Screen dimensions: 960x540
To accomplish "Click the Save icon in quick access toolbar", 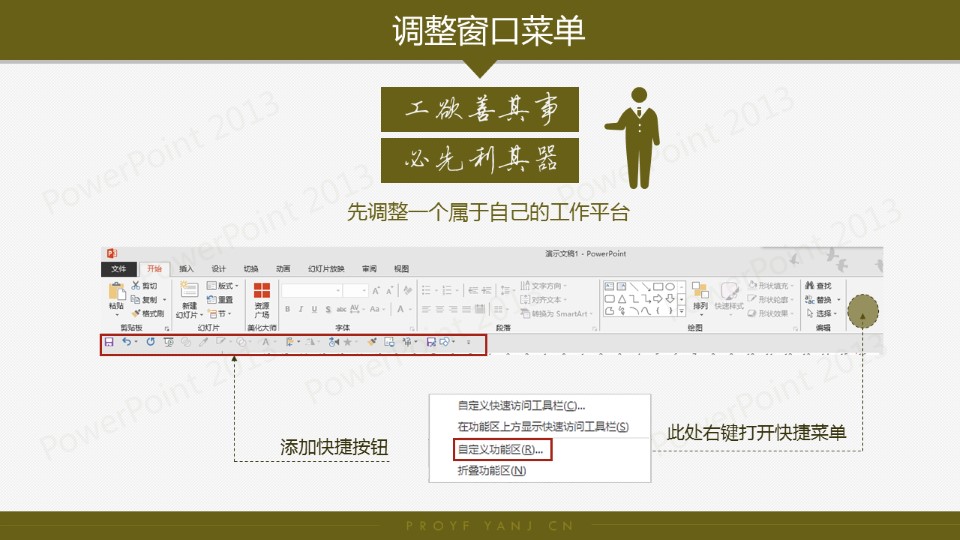I will (x=109, y=342).
